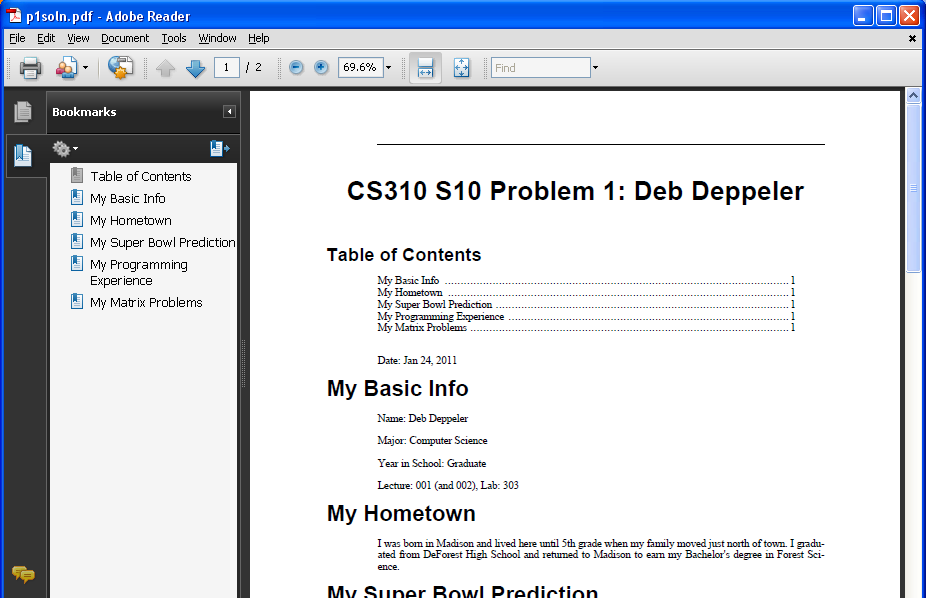Select the My Matrix Problems bookmark
This screenshot has height=598, width=926.
[x=145, y=302]
